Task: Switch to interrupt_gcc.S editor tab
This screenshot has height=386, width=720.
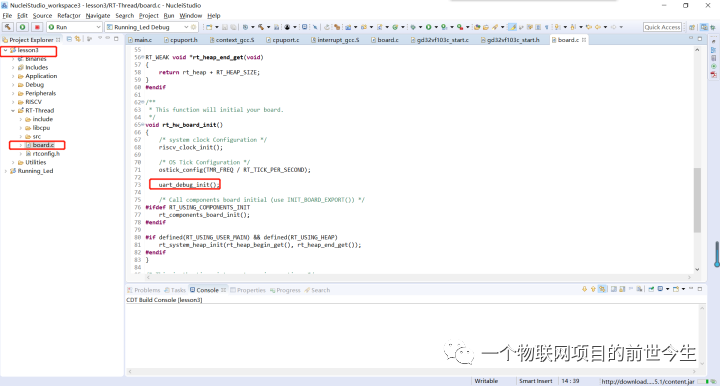Action: point(335,40)
